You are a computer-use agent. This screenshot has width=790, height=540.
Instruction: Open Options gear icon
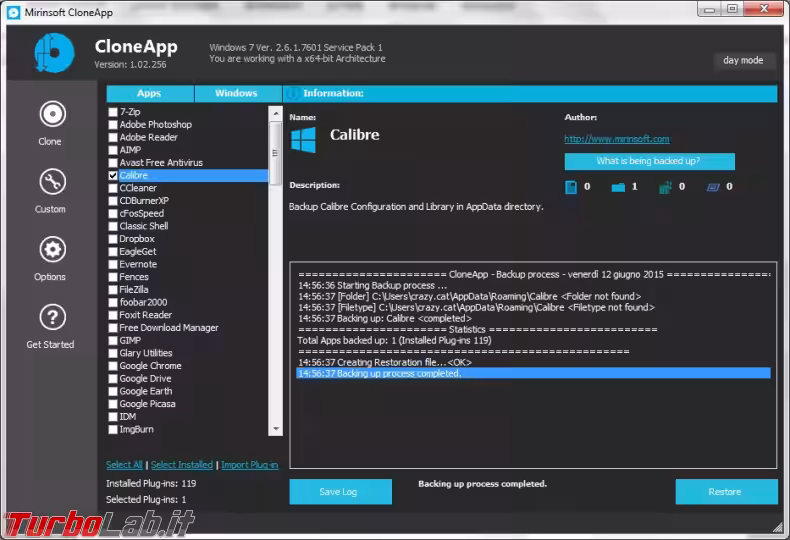pyautogui.click(x=51, y=250)
